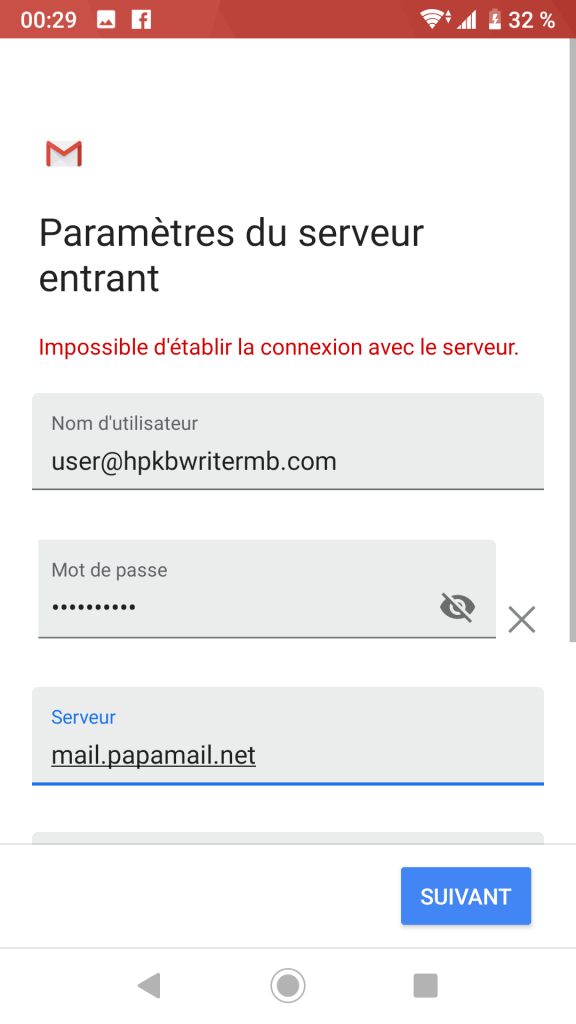Clear the password with the X icon

click(x=522, y=620)
